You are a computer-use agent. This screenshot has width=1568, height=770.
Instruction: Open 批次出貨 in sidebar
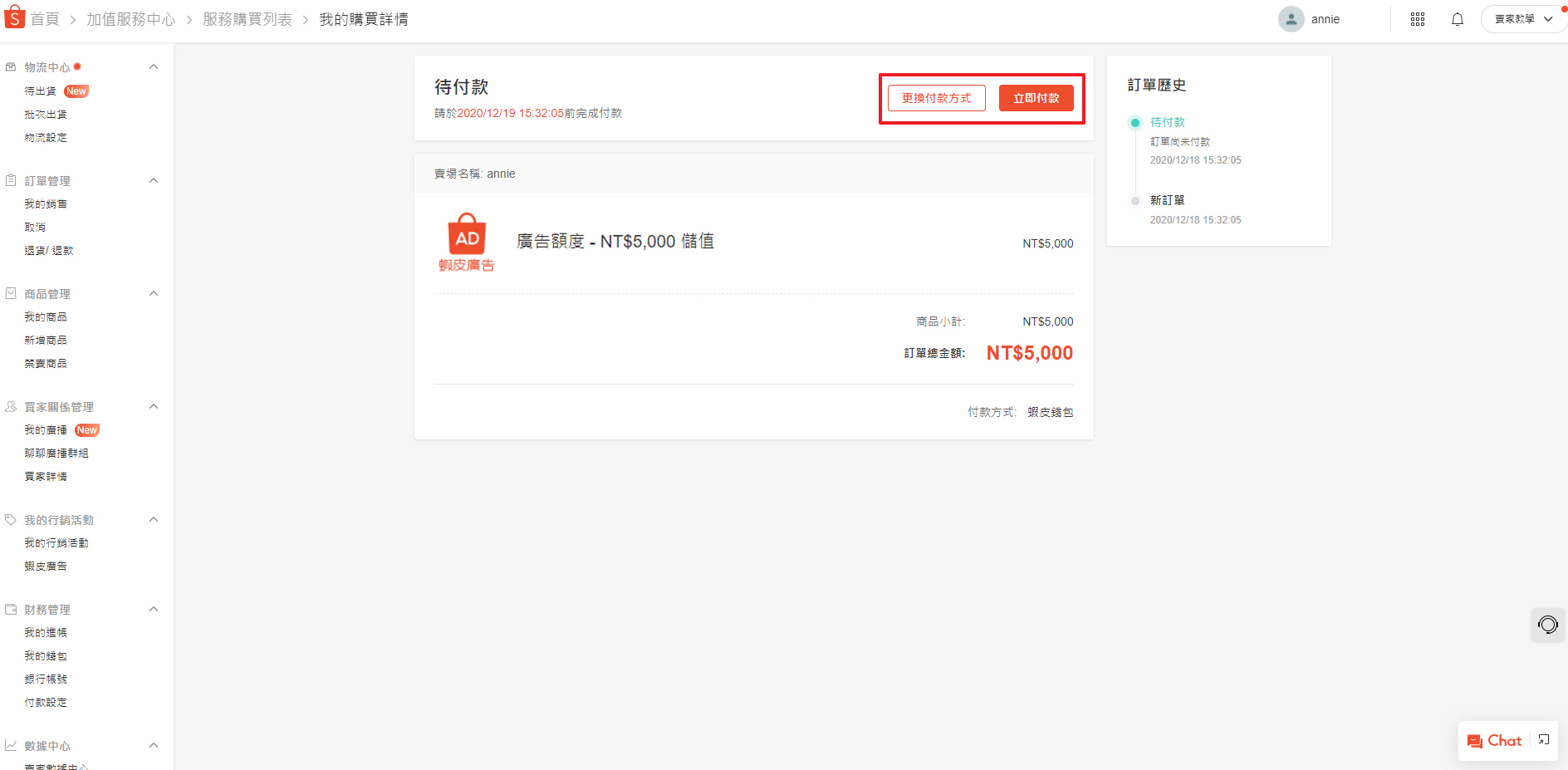click(x=46, y=115)
